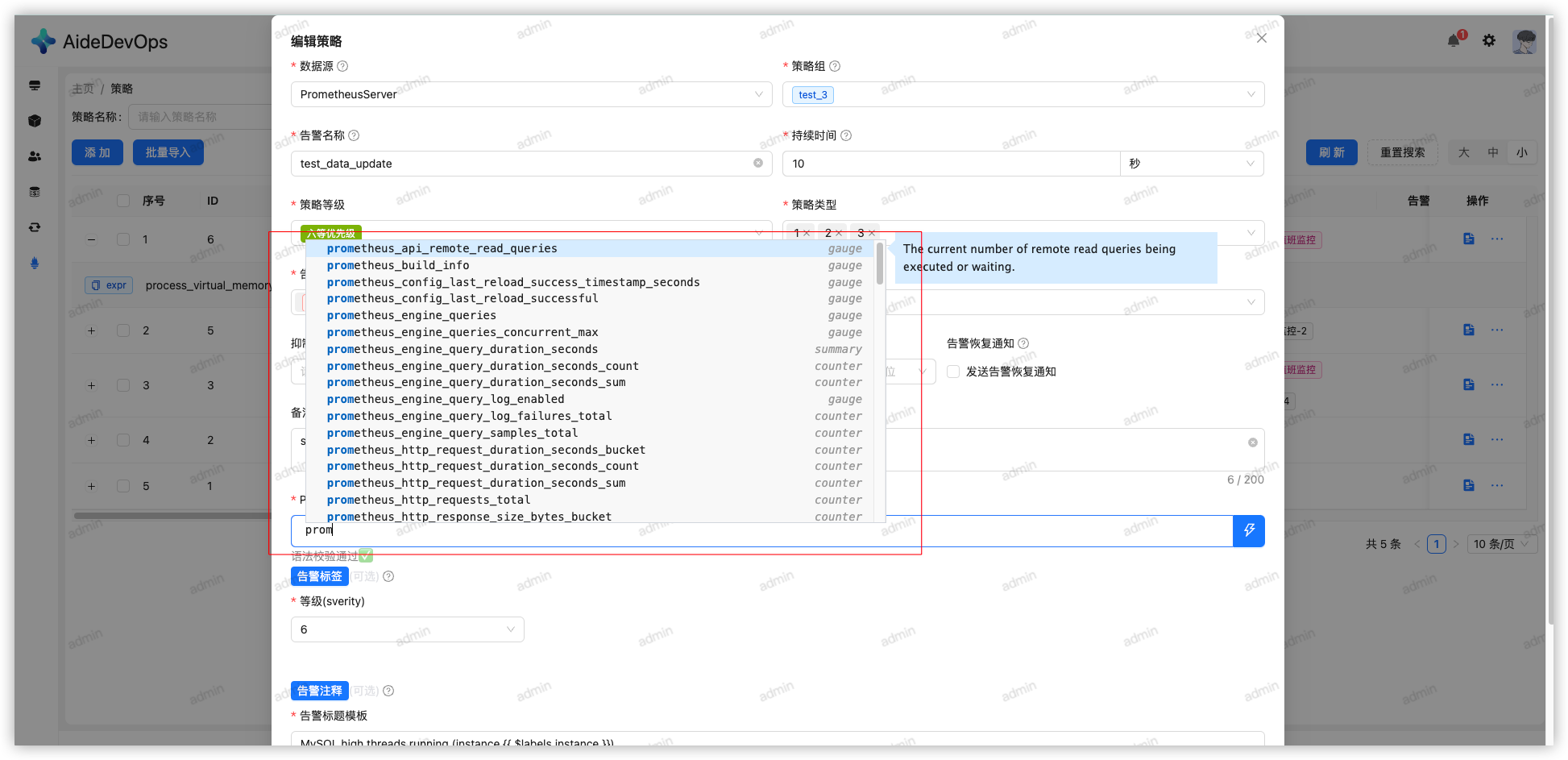Click the table horizontal scrollbar
Image resolution: width=1568 pixels, height=760 pixels.
(x=172, y=515)
